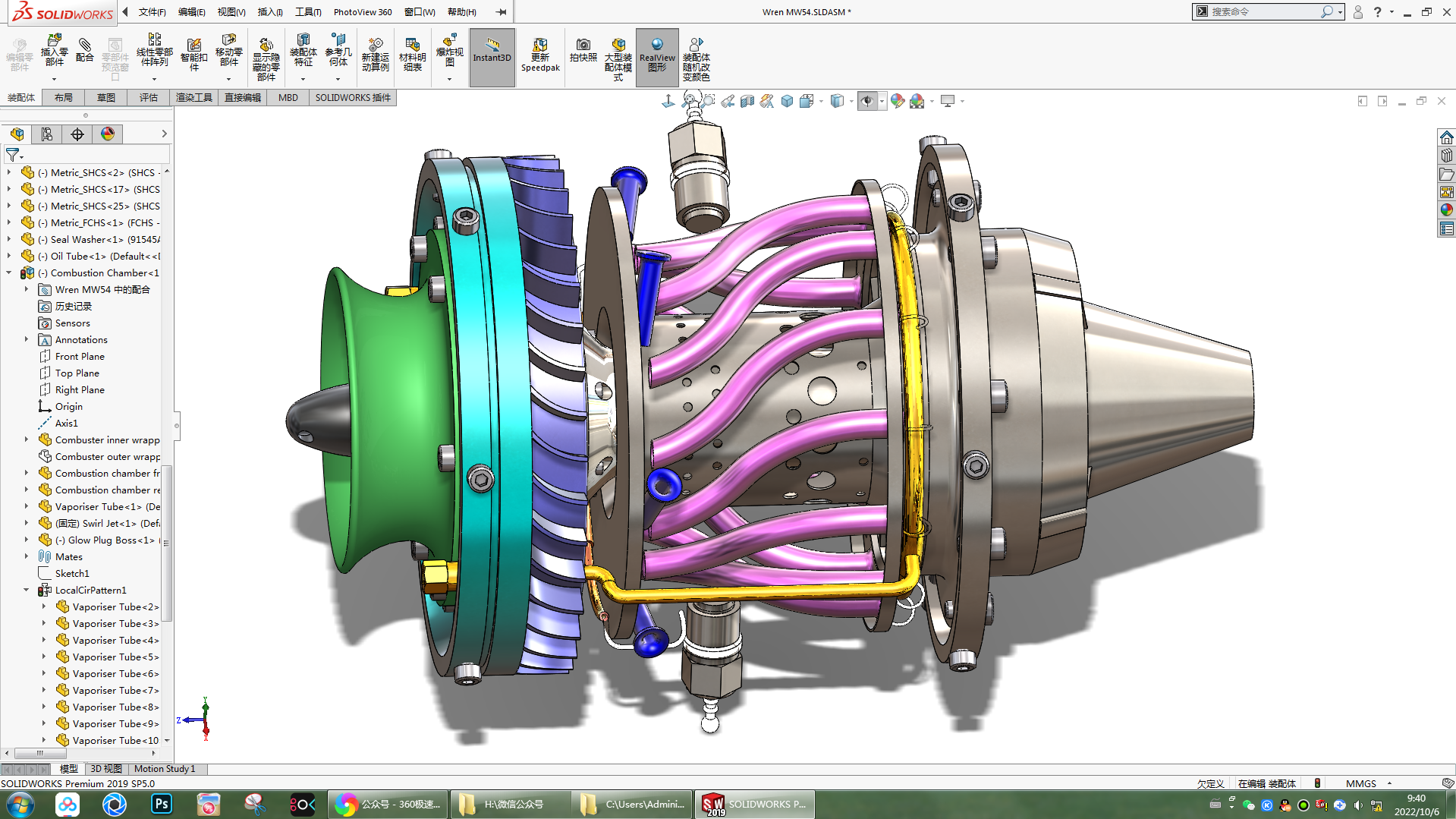This screenshot has width=1456, height=819.
Task: Open the 工具(T) menu
Action: 308,11
